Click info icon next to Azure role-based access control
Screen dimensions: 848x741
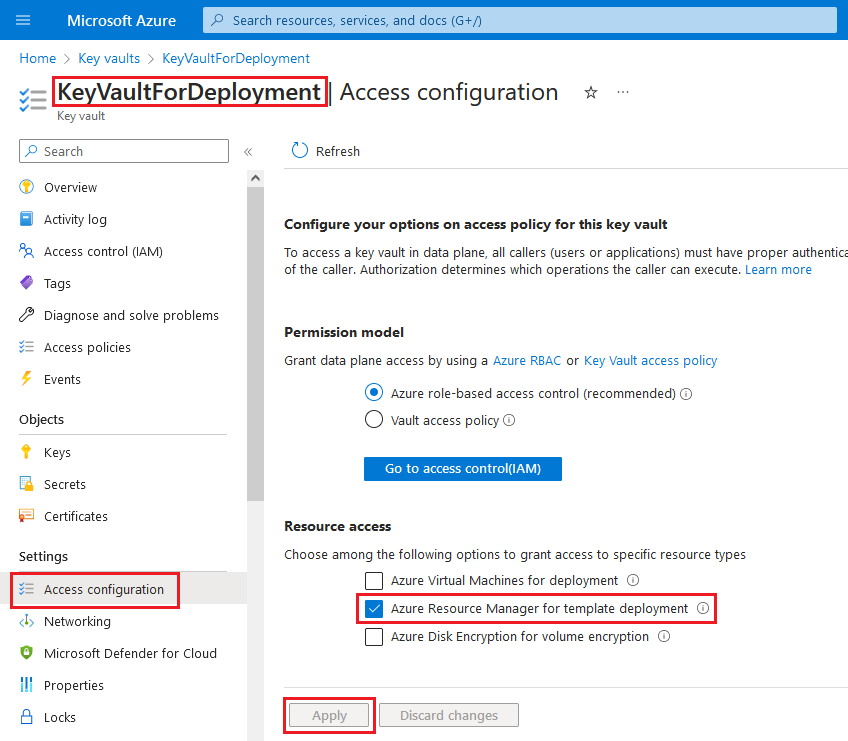click(x=686, y=394)
